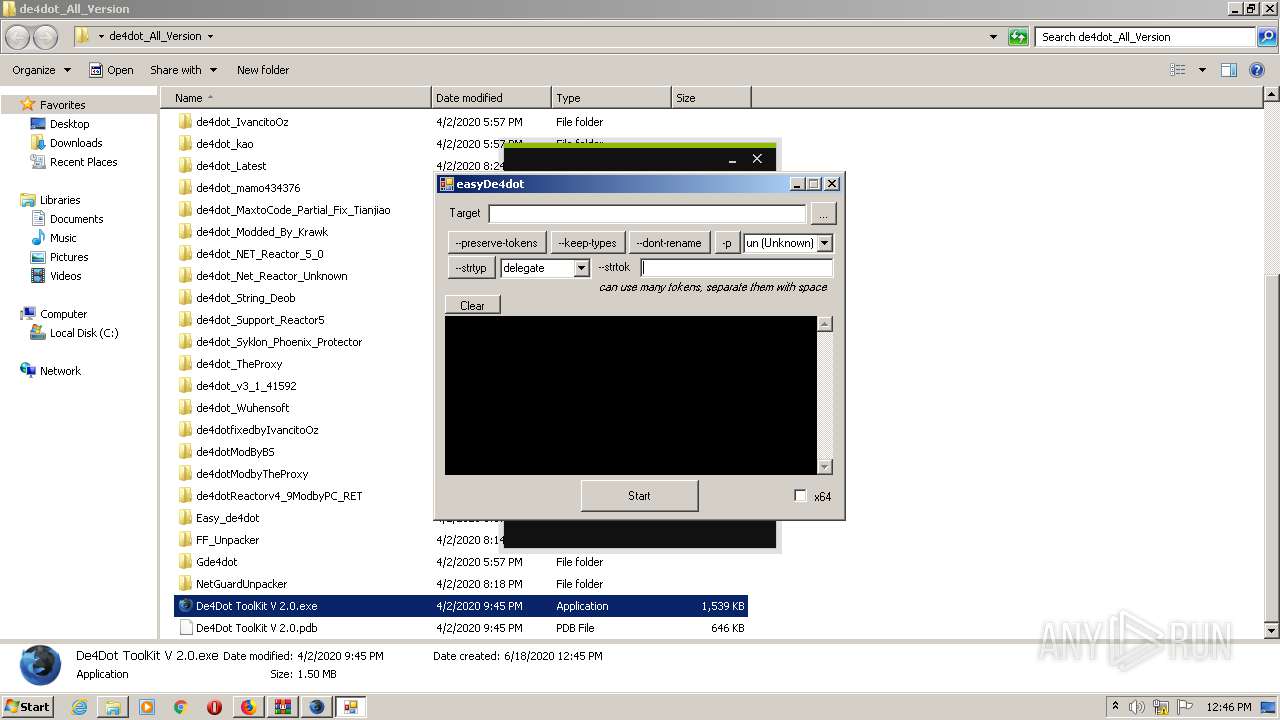Sort files by Size column
Image resolution: width=1280 pixels, height=720 pixels.
click(711, 98)
